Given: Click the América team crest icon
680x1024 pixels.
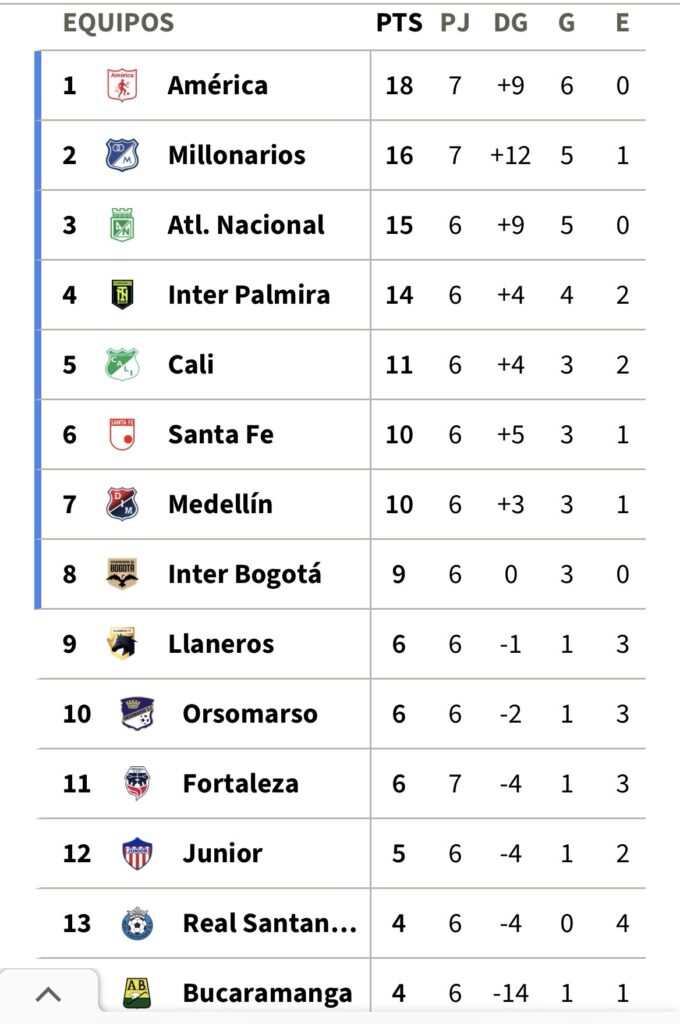Looking at the screenshot, I should [122, 85].
